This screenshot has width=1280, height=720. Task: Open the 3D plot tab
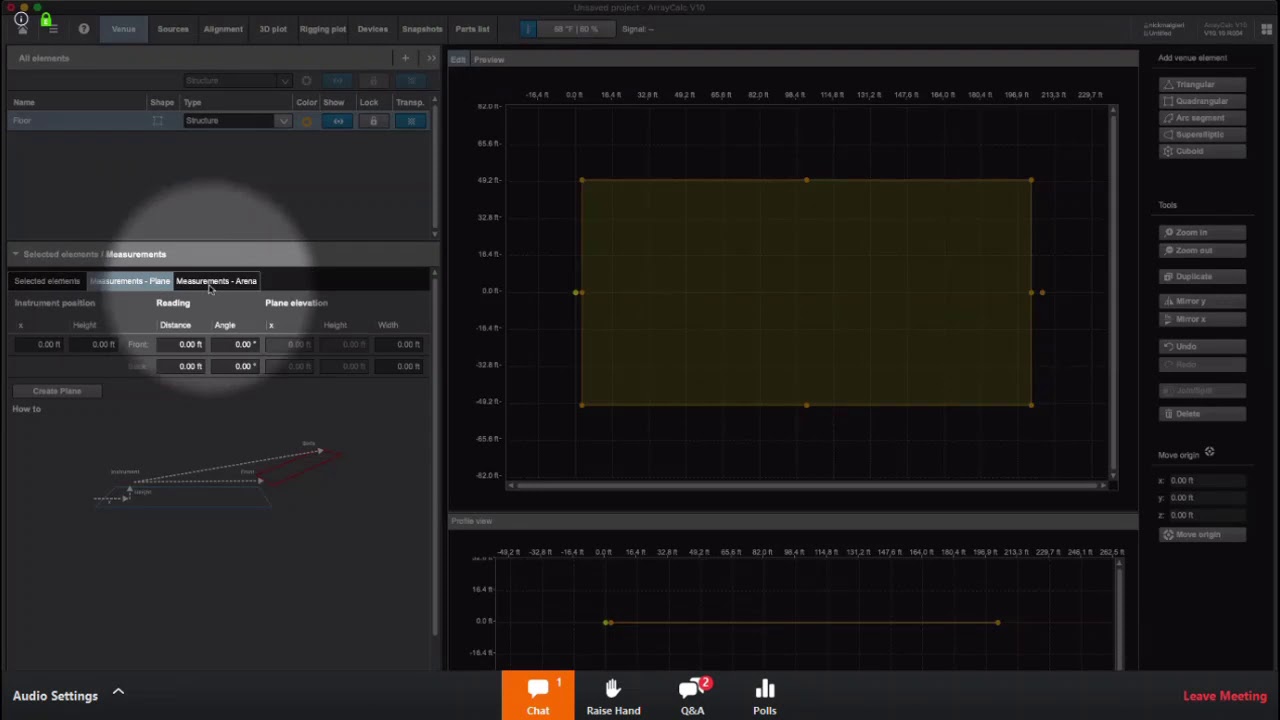point(273,29)
